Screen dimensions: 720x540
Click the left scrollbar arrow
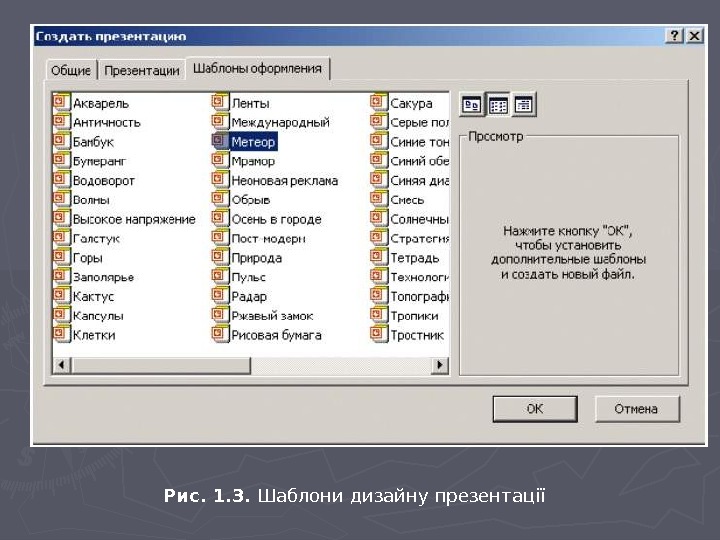coord(62,366)
